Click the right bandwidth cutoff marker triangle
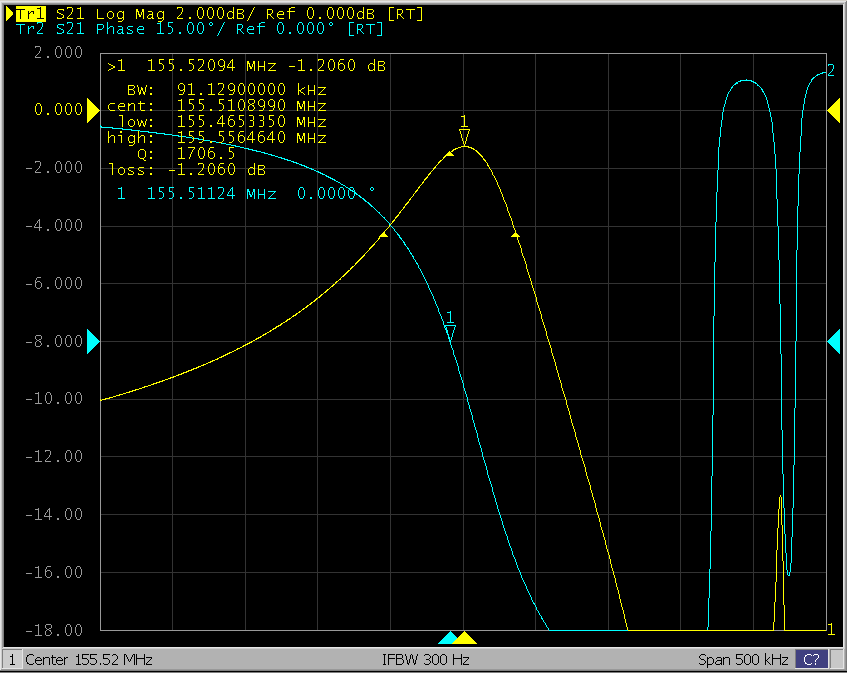 tap(515, 234)
